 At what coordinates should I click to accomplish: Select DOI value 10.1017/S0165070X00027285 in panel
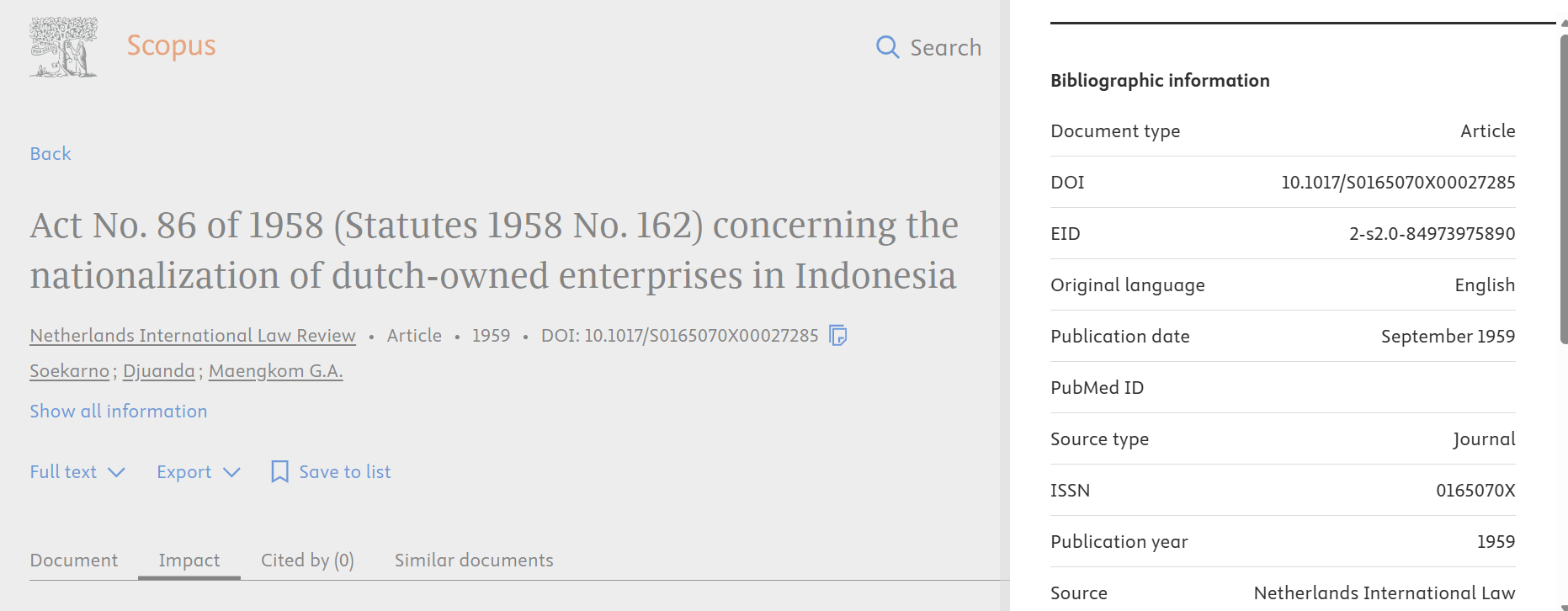pyautogui.click(x=1398, y=183)
